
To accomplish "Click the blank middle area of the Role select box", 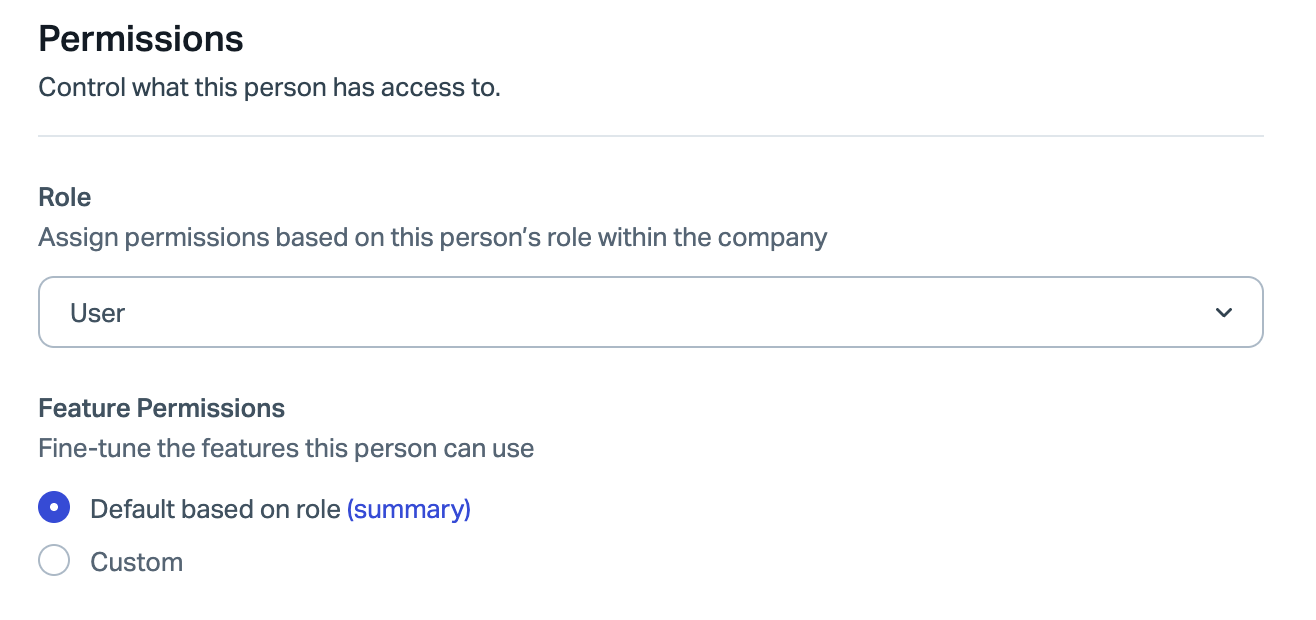I will click(x=650, y=313).
